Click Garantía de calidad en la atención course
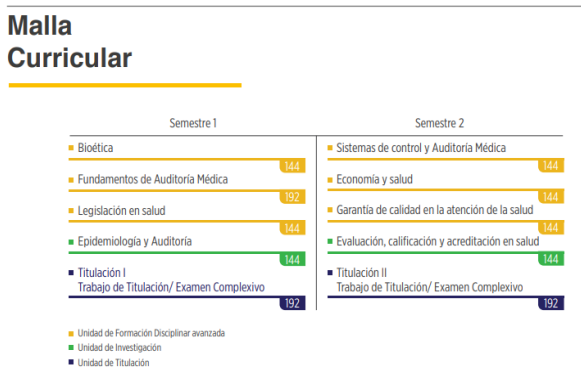581x387 pixels. pos(435,210)
